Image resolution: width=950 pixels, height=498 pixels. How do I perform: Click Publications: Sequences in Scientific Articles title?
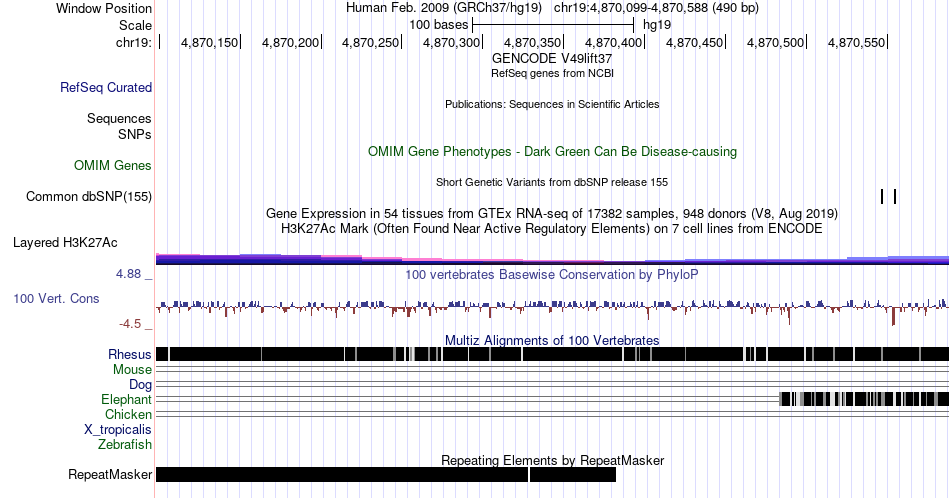[x=552, y=104]
